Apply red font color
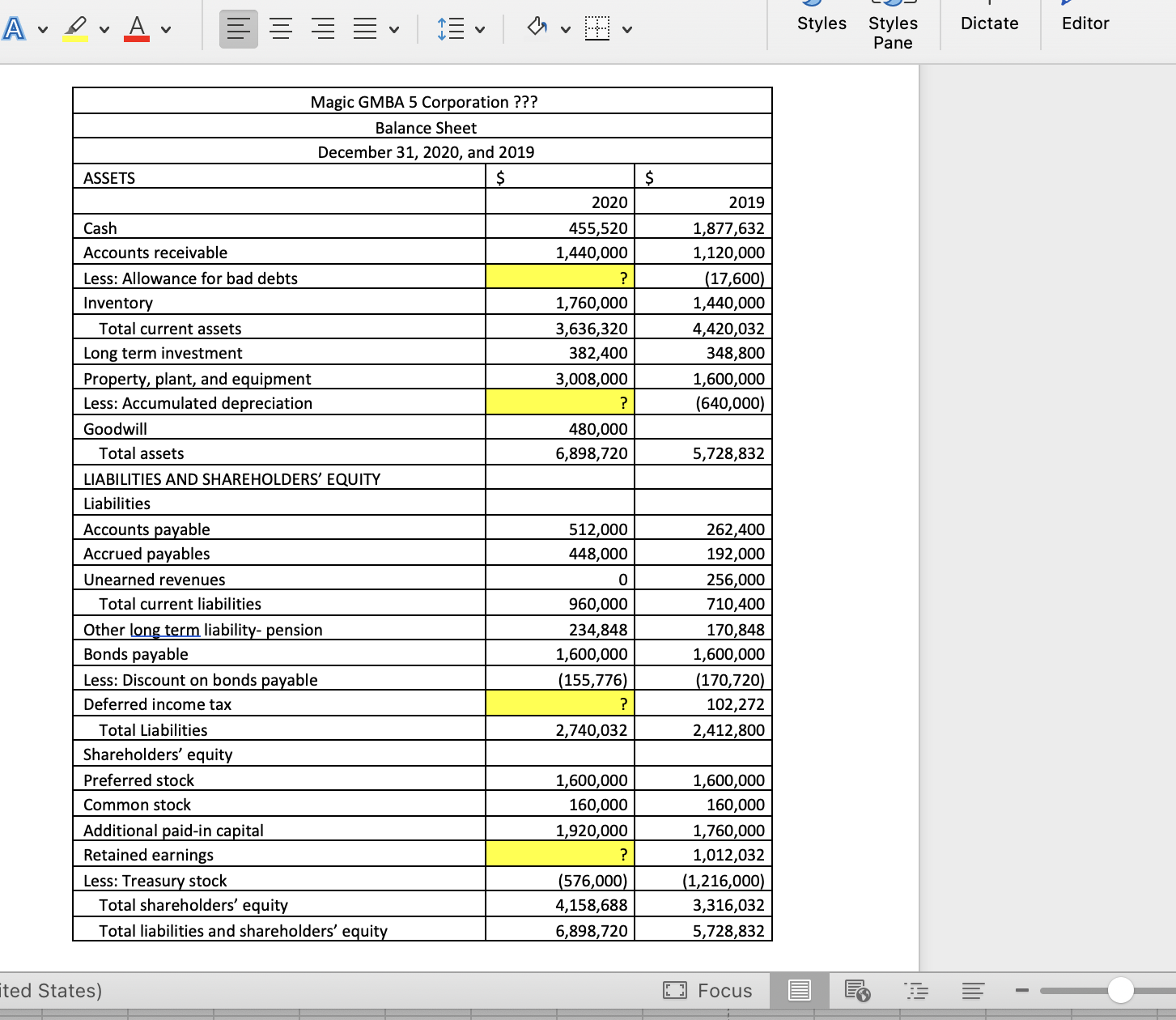 137,29
